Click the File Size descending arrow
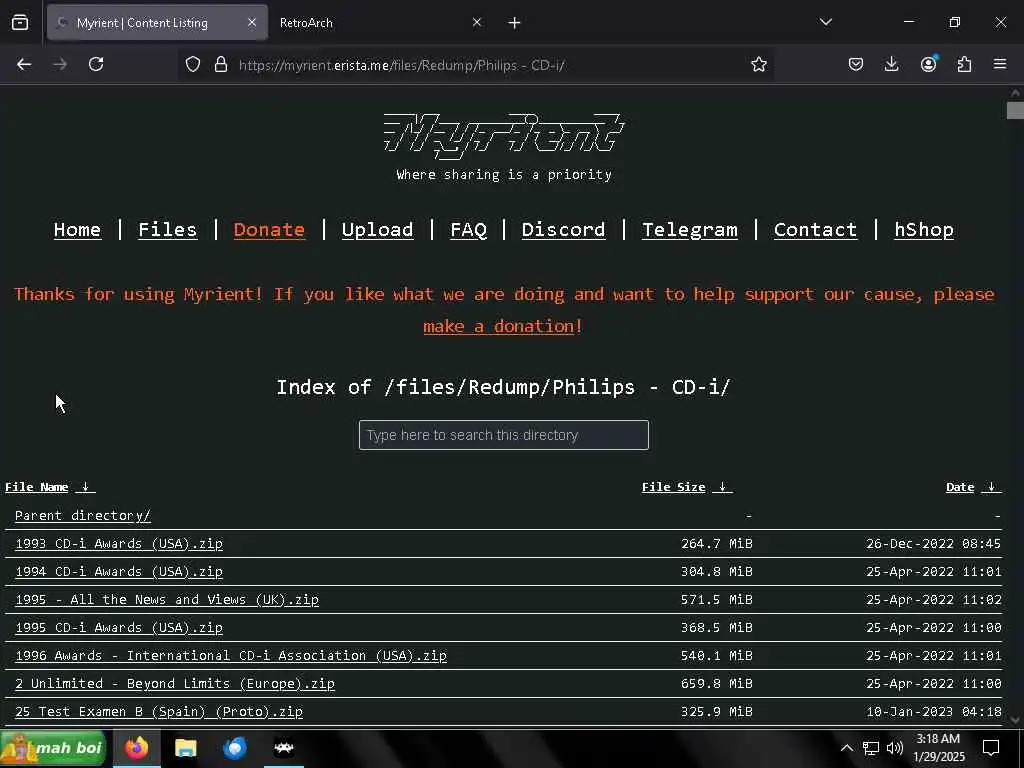Screen dimensions: 1024x768 tap(722, 487)
